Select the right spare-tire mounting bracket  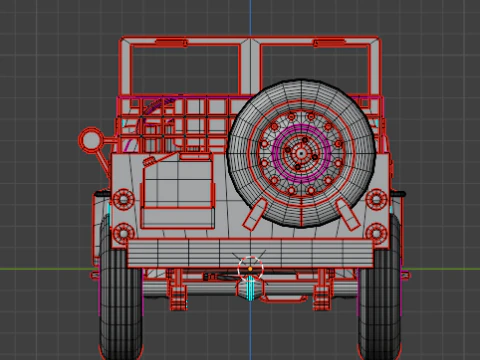click(348, 214)
